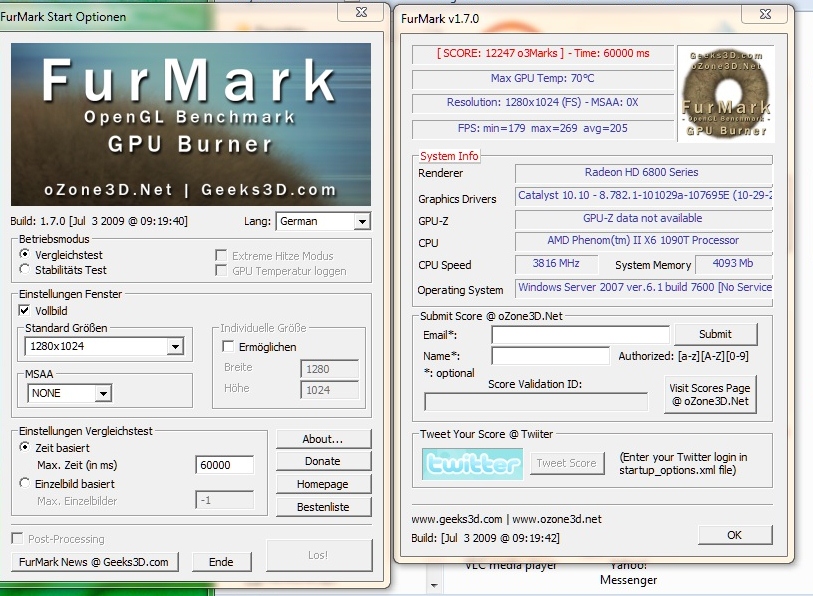This screenshot has width=813, height=596.
Task: Click the Tweet Score button
Action: click(567, 463)
